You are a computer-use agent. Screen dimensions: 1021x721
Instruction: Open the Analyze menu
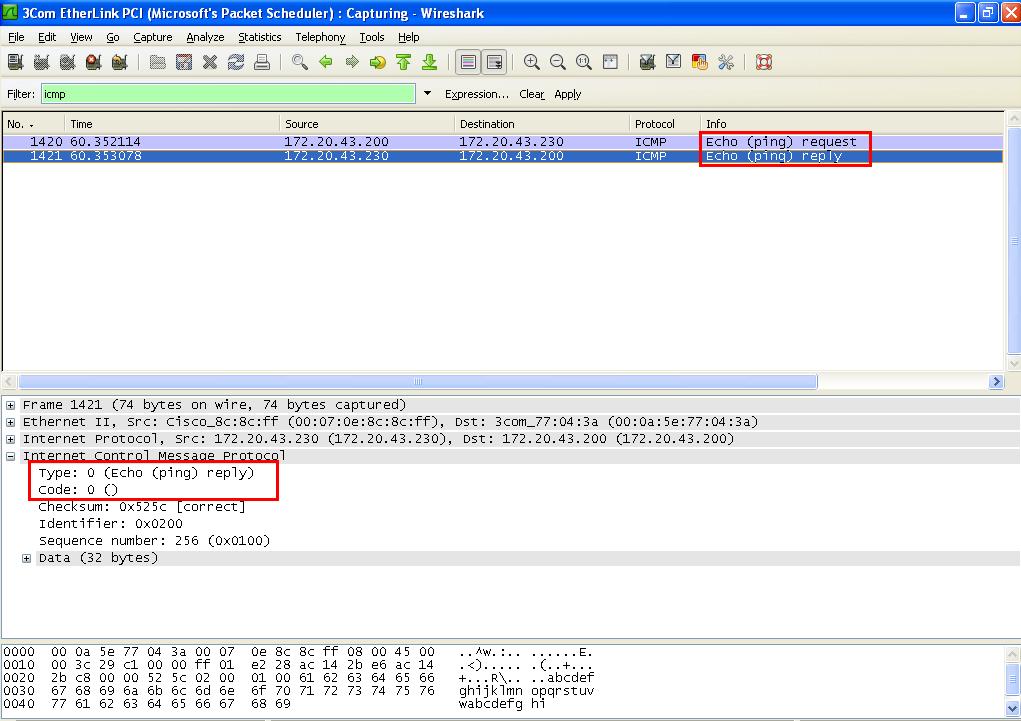(205, 37)
